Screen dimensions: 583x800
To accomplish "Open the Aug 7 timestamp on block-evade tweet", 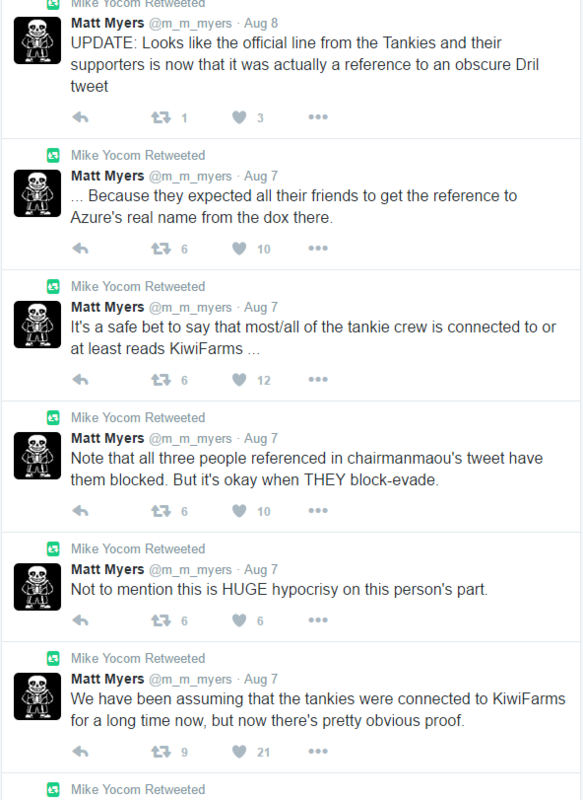I will [261, 439].
